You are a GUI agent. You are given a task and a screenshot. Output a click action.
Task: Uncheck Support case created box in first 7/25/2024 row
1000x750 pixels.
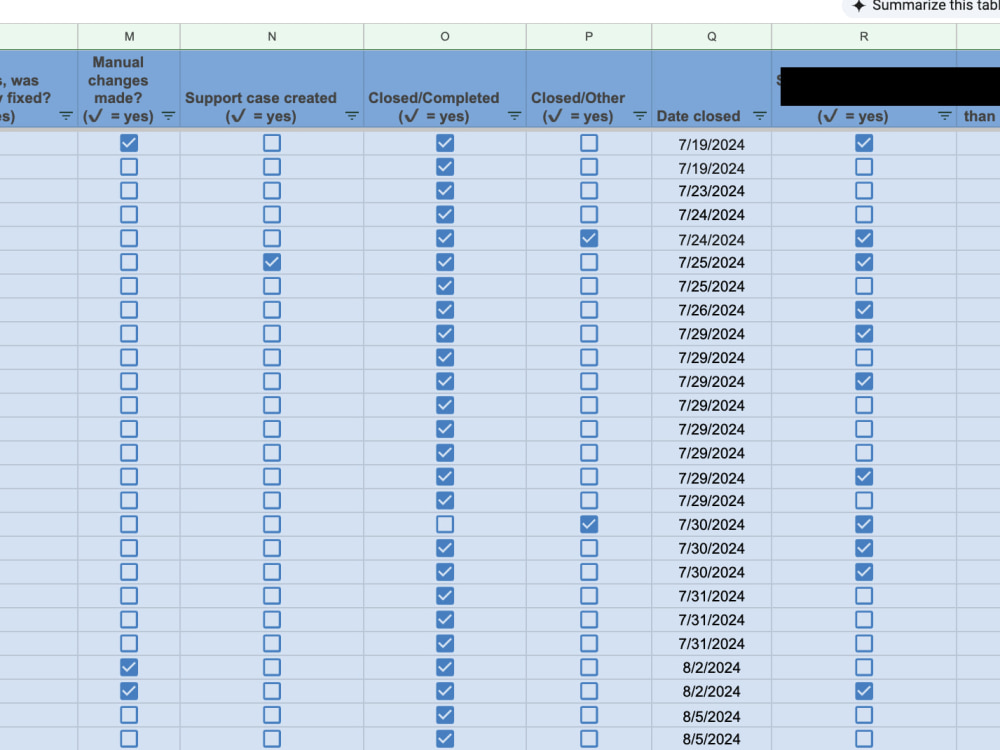click(272, 262)
